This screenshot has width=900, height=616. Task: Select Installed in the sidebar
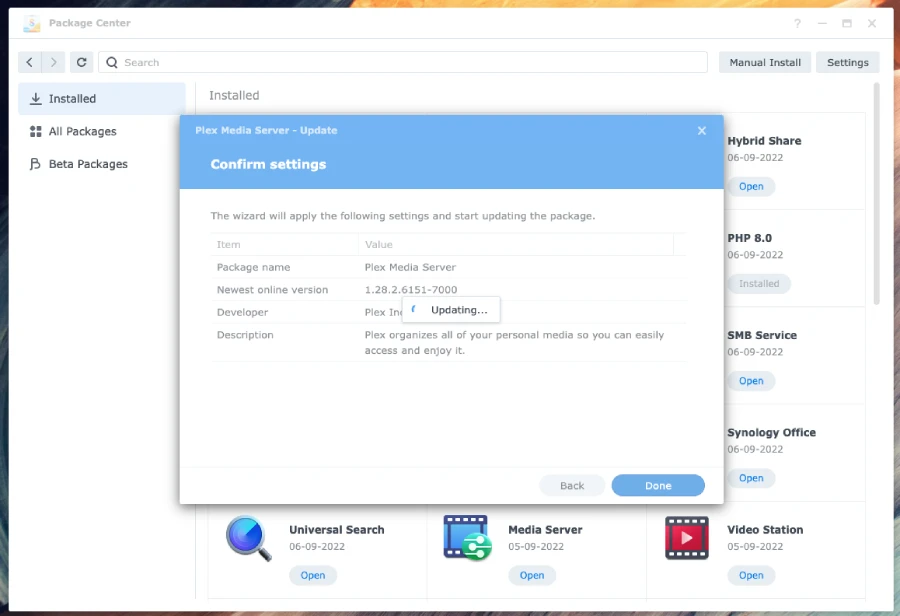coord(102,99)
